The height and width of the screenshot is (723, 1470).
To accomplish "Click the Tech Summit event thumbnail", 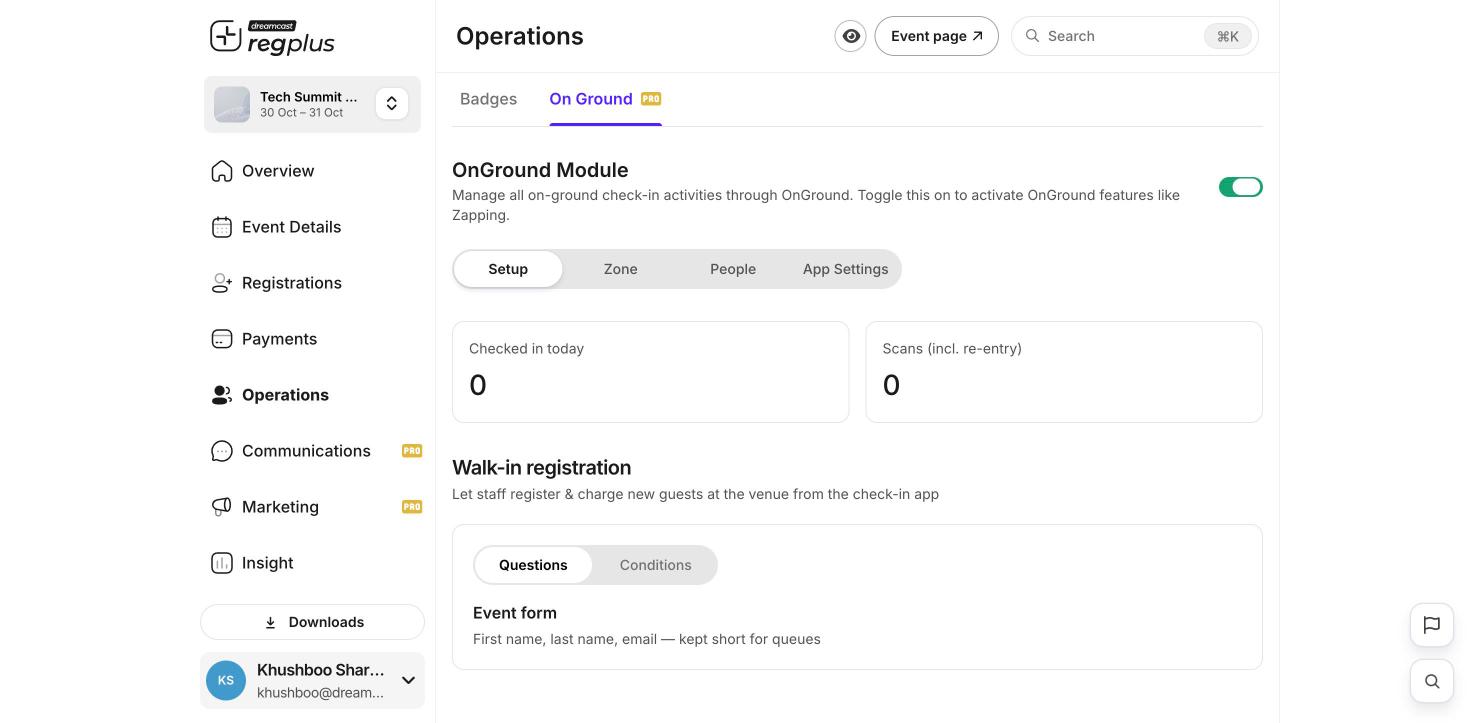I will click(232, 105).
